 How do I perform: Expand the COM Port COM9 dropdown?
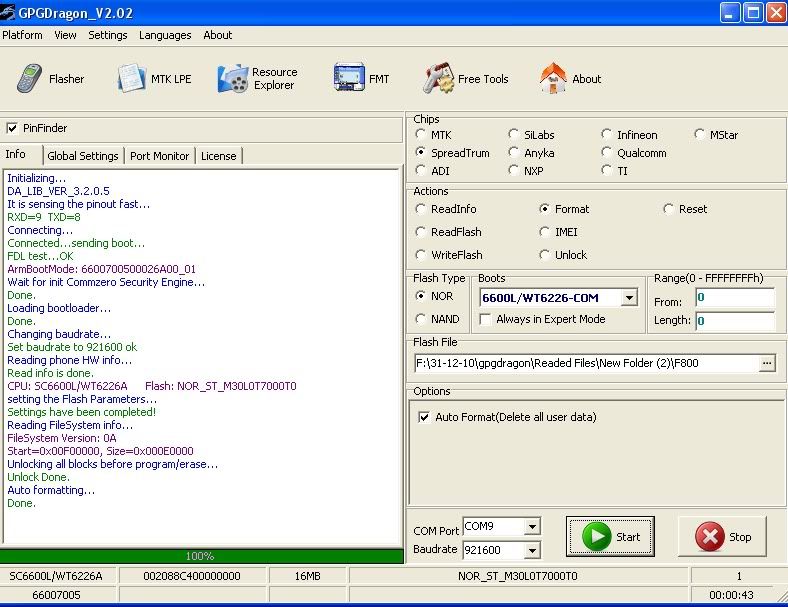click(532, 527)
